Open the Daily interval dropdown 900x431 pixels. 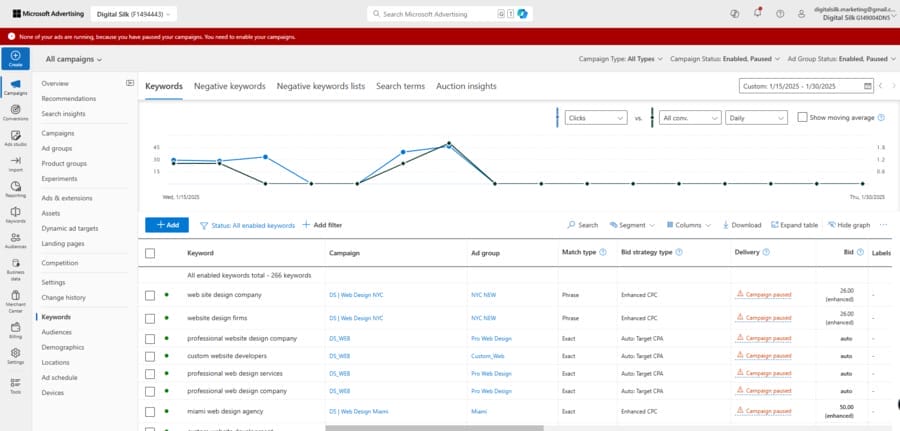(756, 118)
